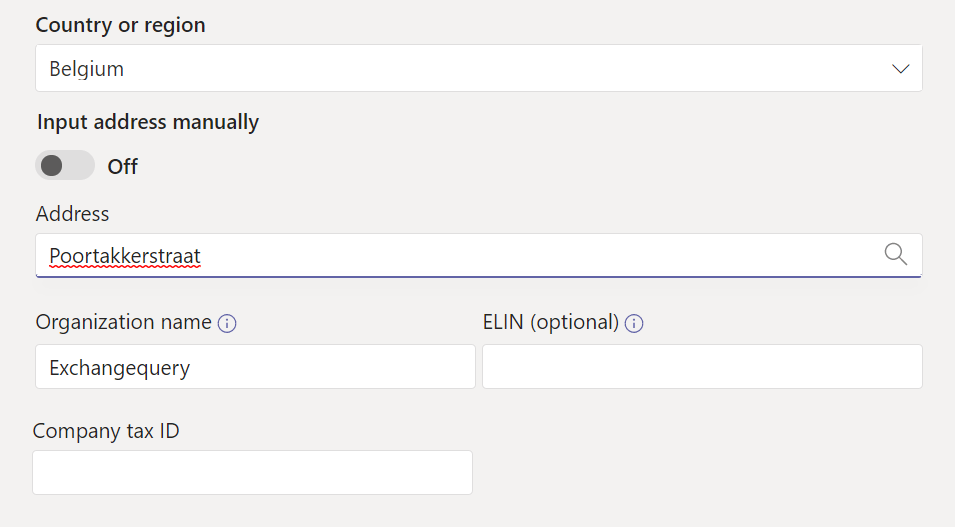Click the magnifier search icon in Address
Viewport: 955px width, 527px height.
(x=896, y=255)
